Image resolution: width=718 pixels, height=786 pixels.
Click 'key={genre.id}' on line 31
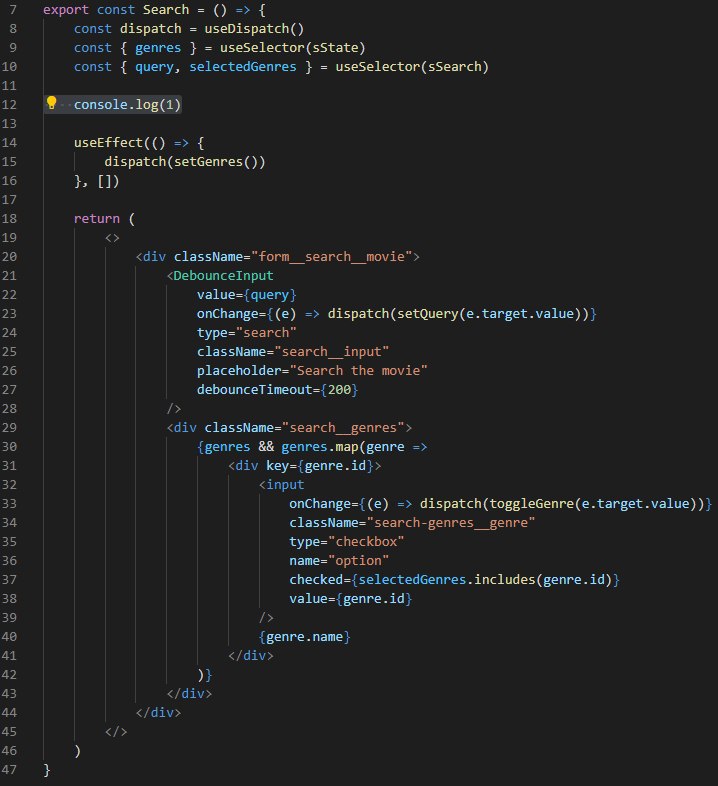coord(319,466)
